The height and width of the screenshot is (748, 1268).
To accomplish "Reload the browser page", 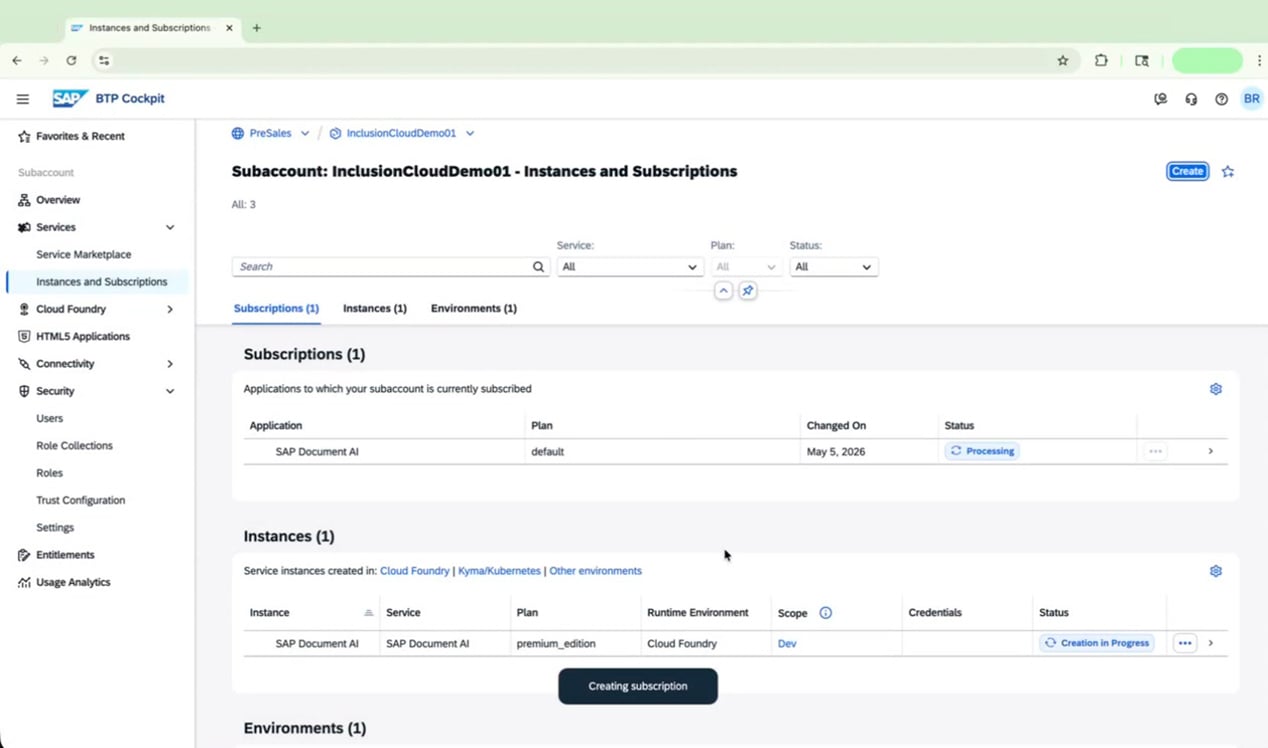I will point(71,61).
